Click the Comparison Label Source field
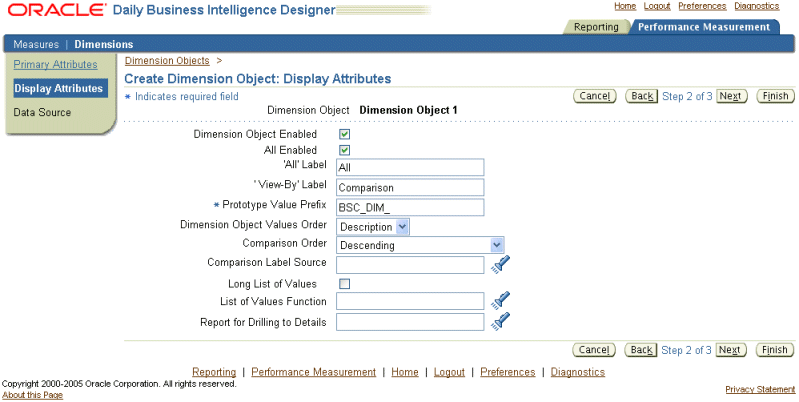The height and width of the screenshot is (402, 799). tap(410, 265)
